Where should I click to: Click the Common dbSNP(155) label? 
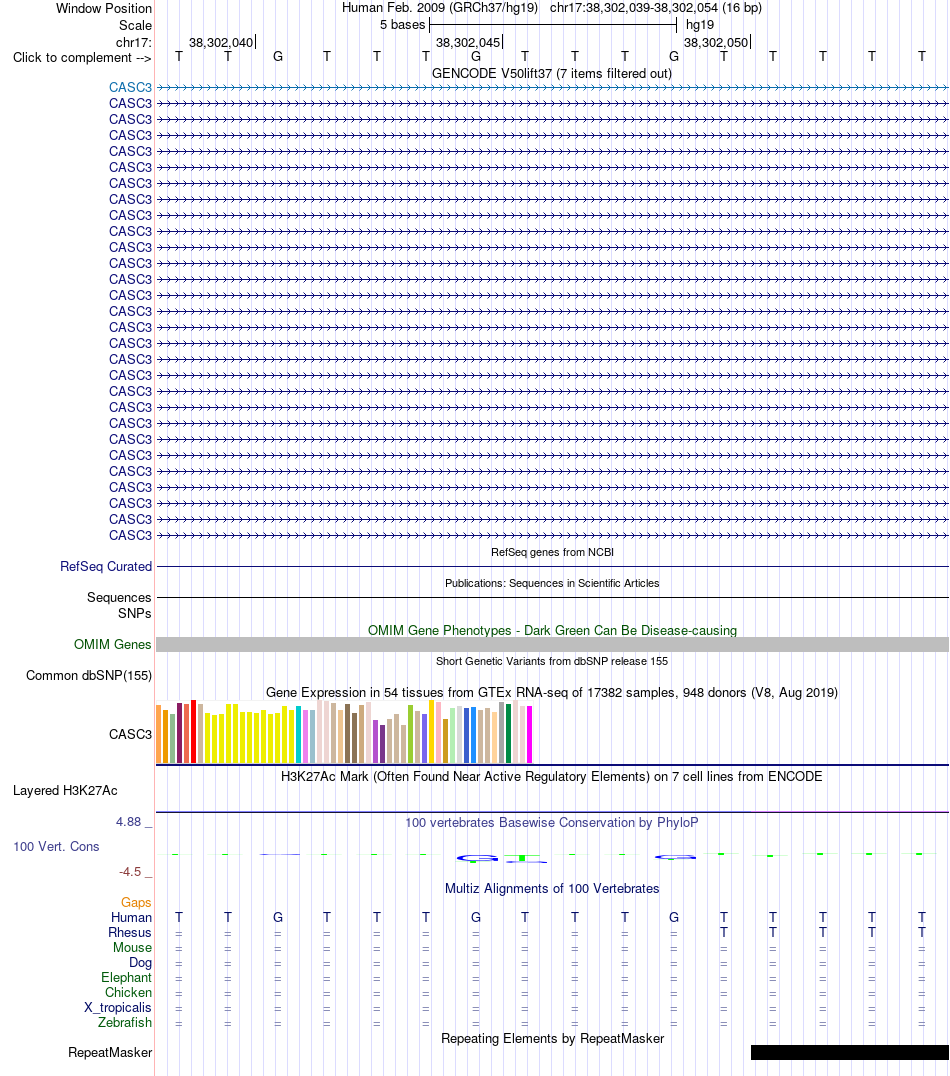click(x=89, y=676)
